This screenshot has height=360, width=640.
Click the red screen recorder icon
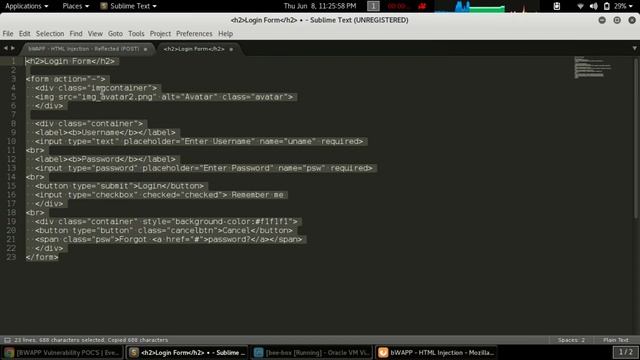tap(422, 6)
